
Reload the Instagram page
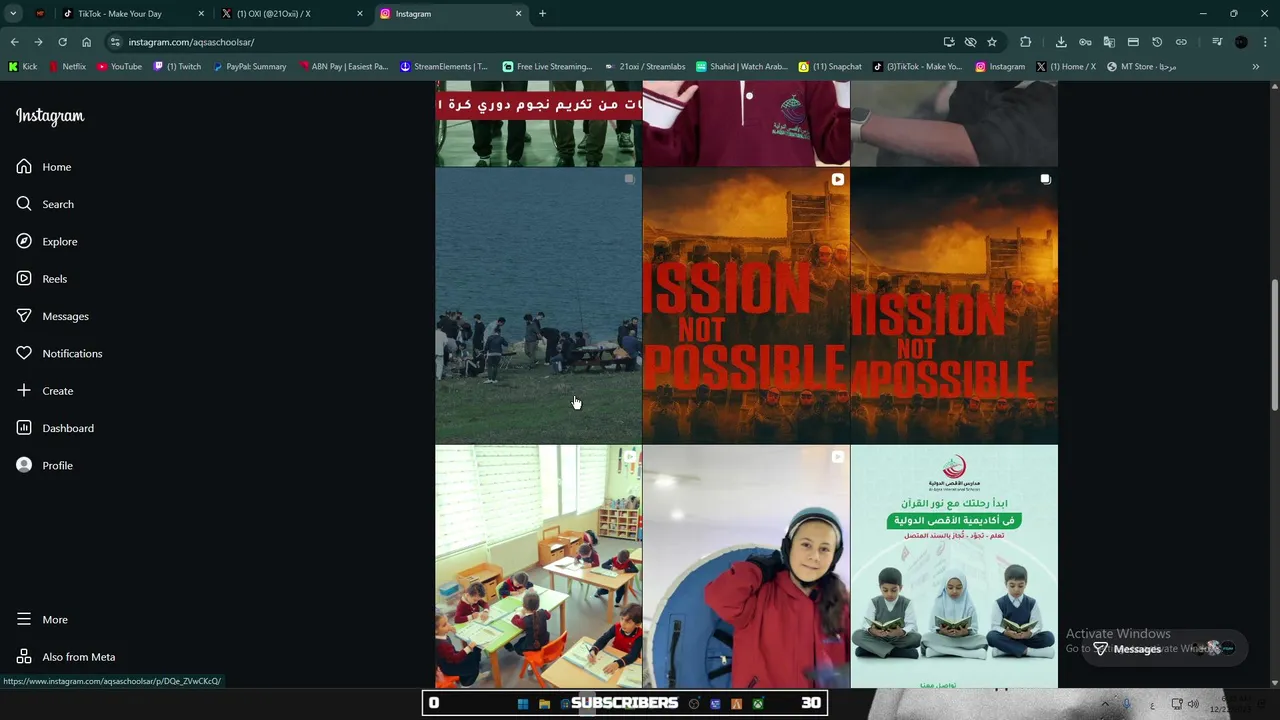pyautogui.click(x=62, y=42)
